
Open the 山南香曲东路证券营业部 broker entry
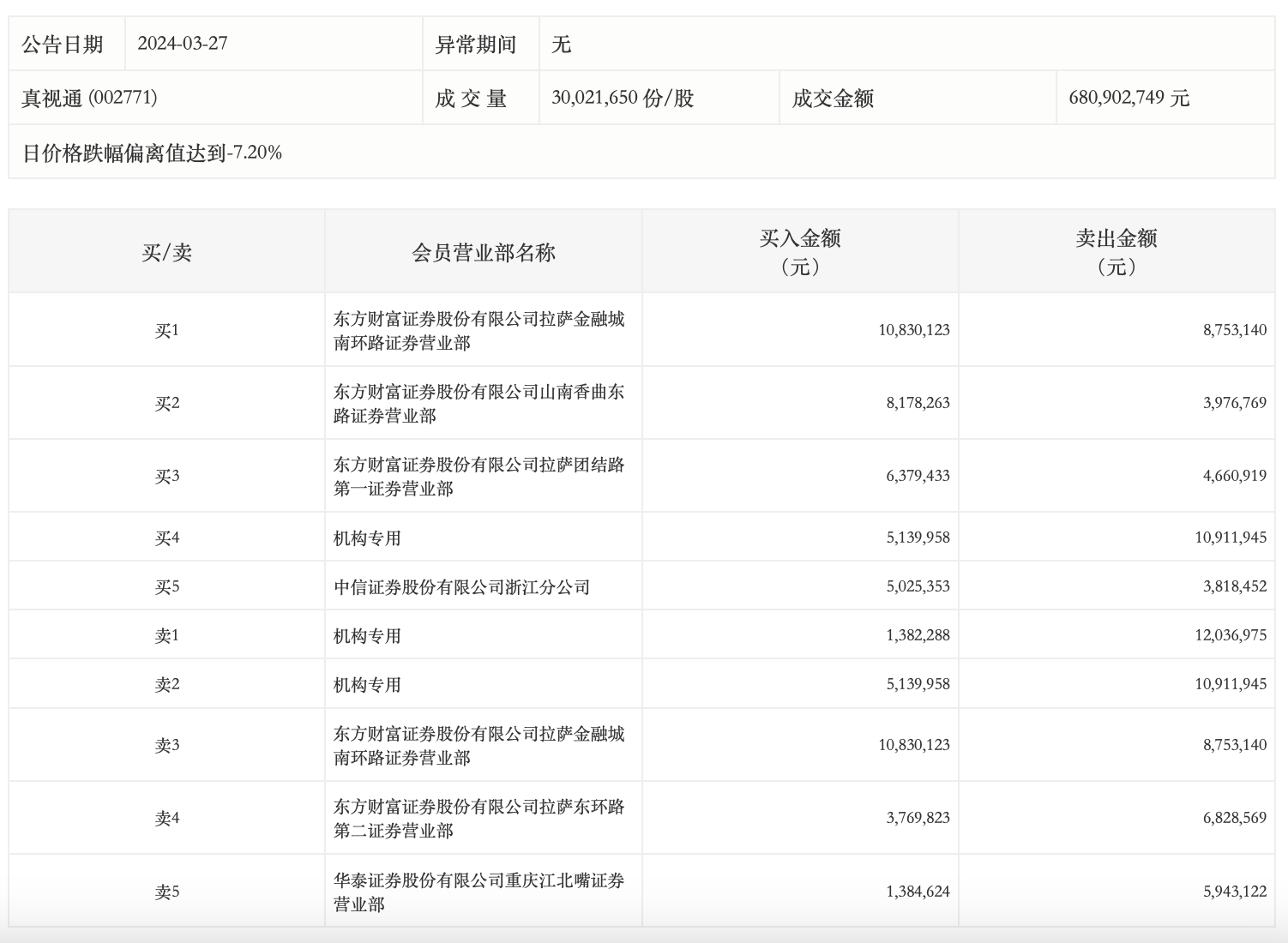click(478, 403)
